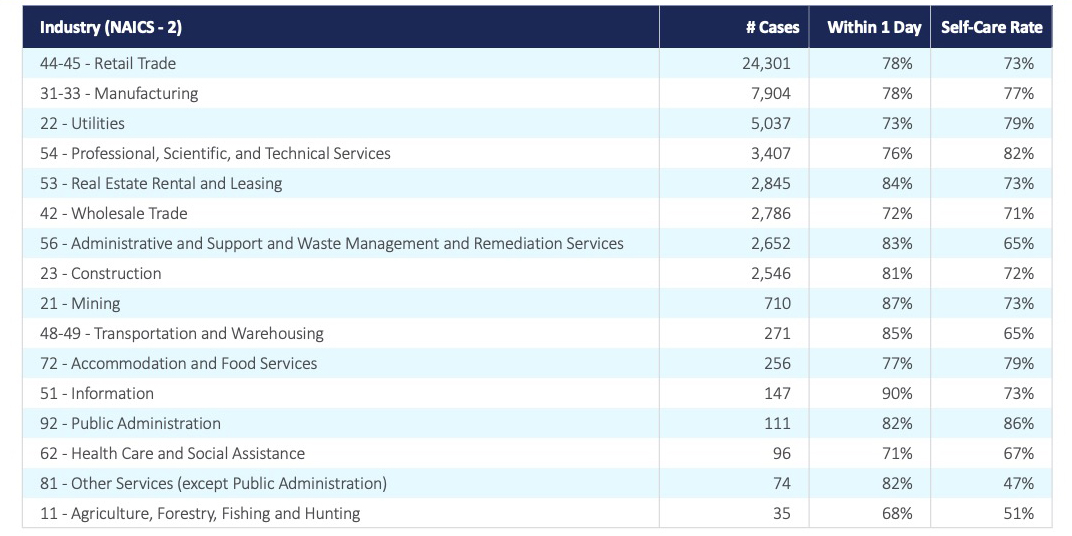Select Agriculture, Forestry, Fishing and Hunting row
Screen dimensions: 1072x536
(x=200, y=513)
